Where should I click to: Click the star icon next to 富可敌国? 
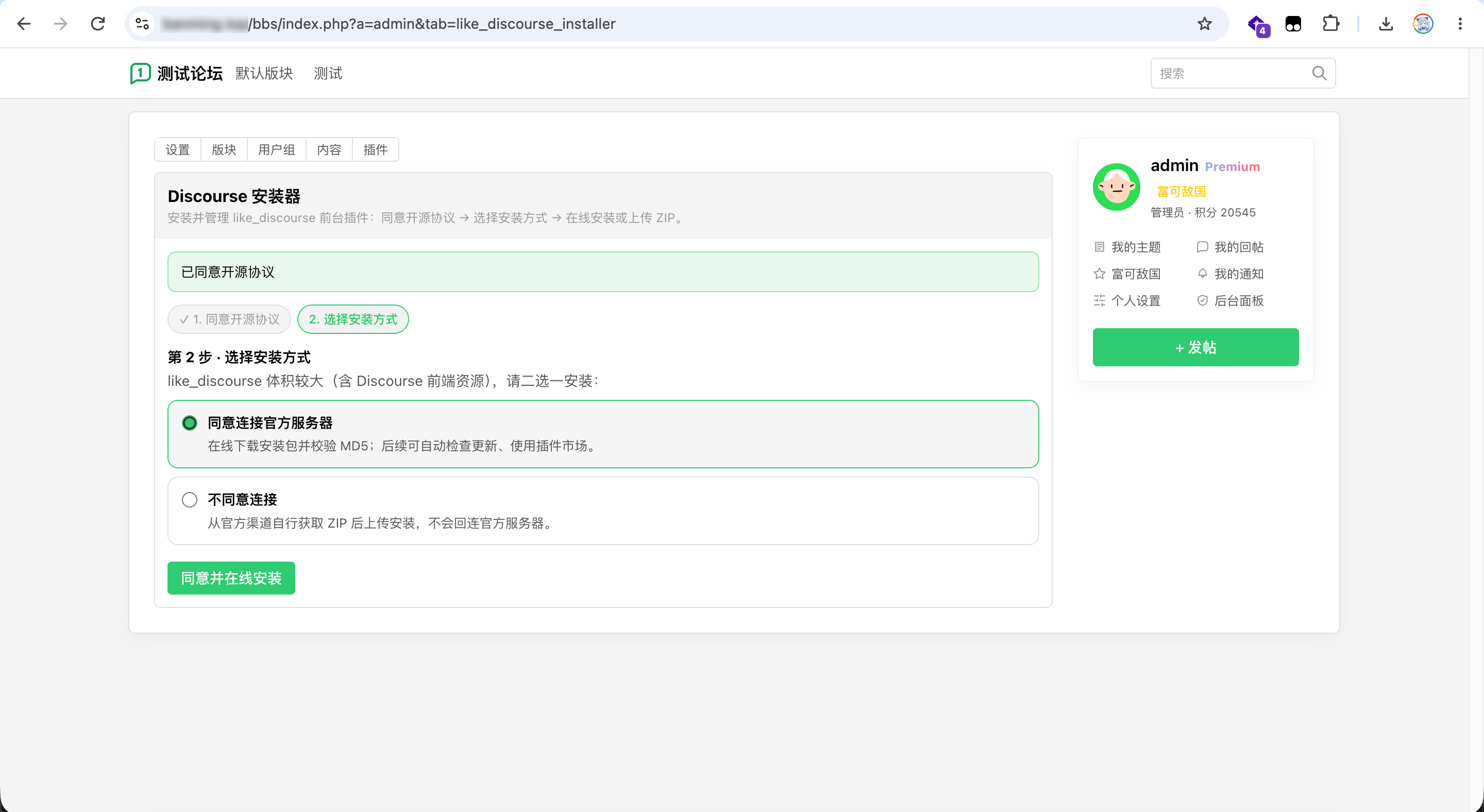pyautogui.click(x=1099, y=274)
